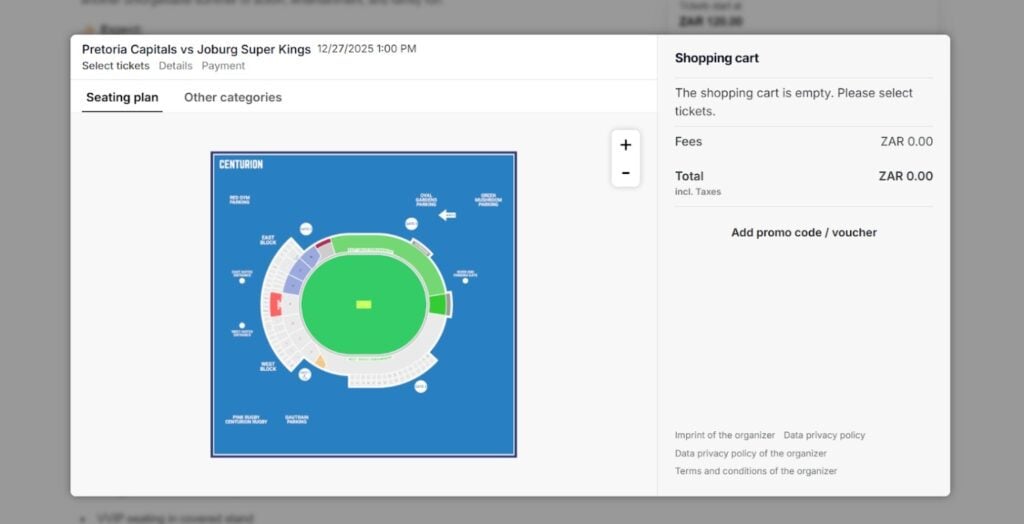
Task: Click the WEST BLOCK label
Action: coord(268,367)
